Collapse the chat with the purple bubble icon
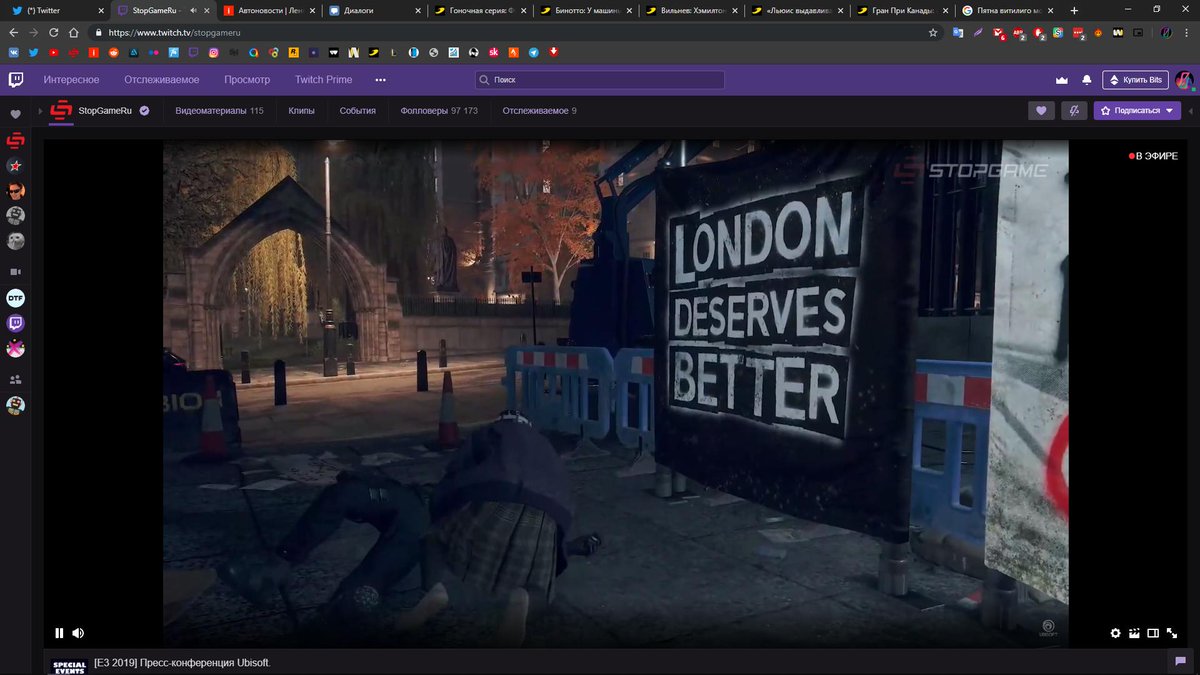This screenshot has height=675, width=1200. 1181,661
